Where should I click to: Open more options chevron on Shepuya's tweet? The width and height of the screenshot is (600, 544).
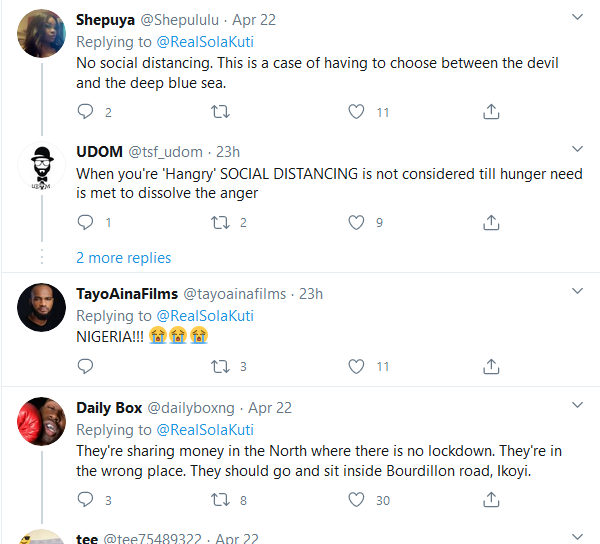[x=577, y=18]
